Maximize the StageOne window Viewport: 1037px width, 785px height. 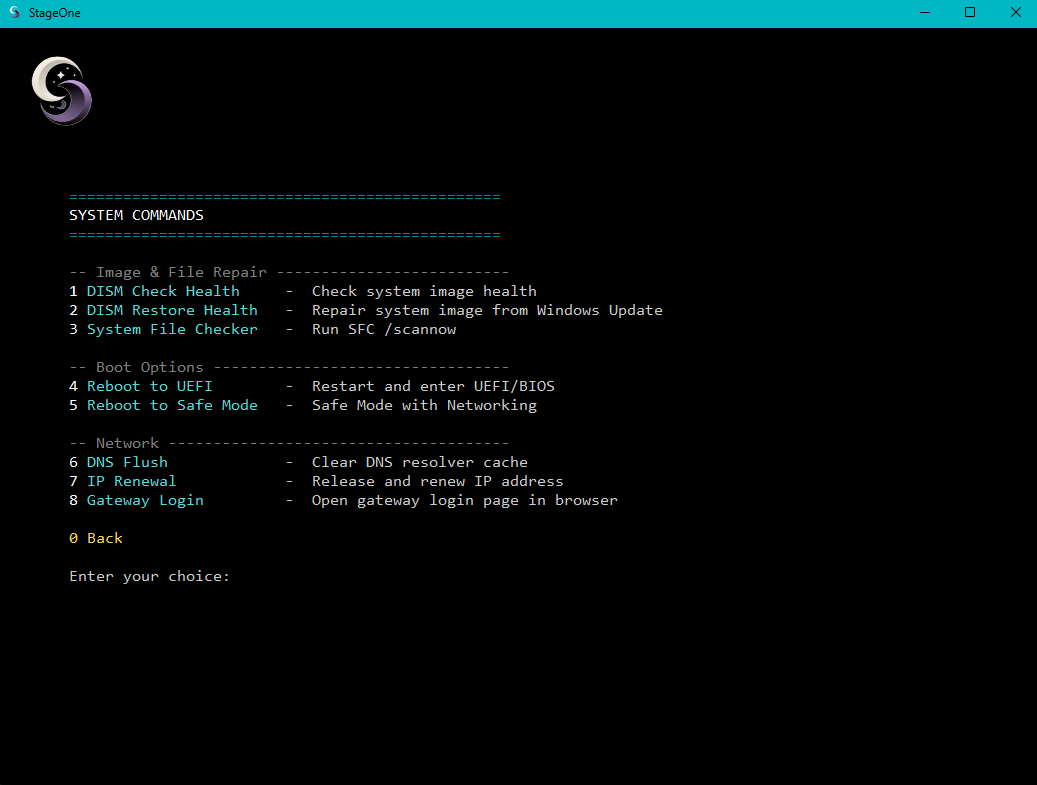(970, 13)
